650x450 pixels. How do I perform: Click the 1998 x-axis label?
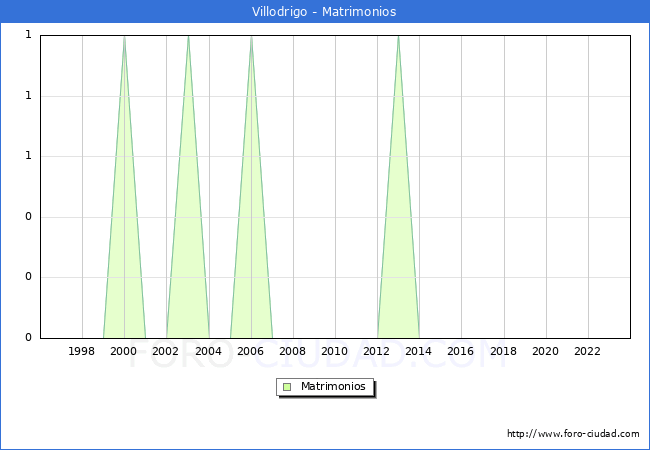coord(82,351)
